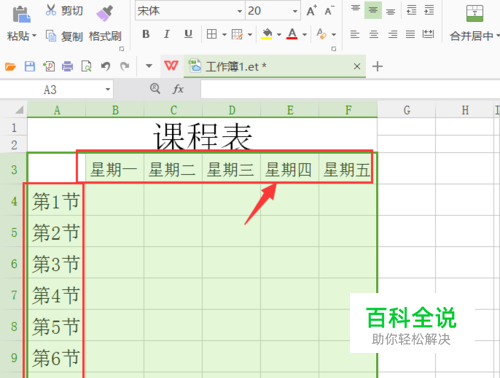Open the Name Box dropdown
The height and width of the screenshot is (378, 500).
(x=108, y=89)
